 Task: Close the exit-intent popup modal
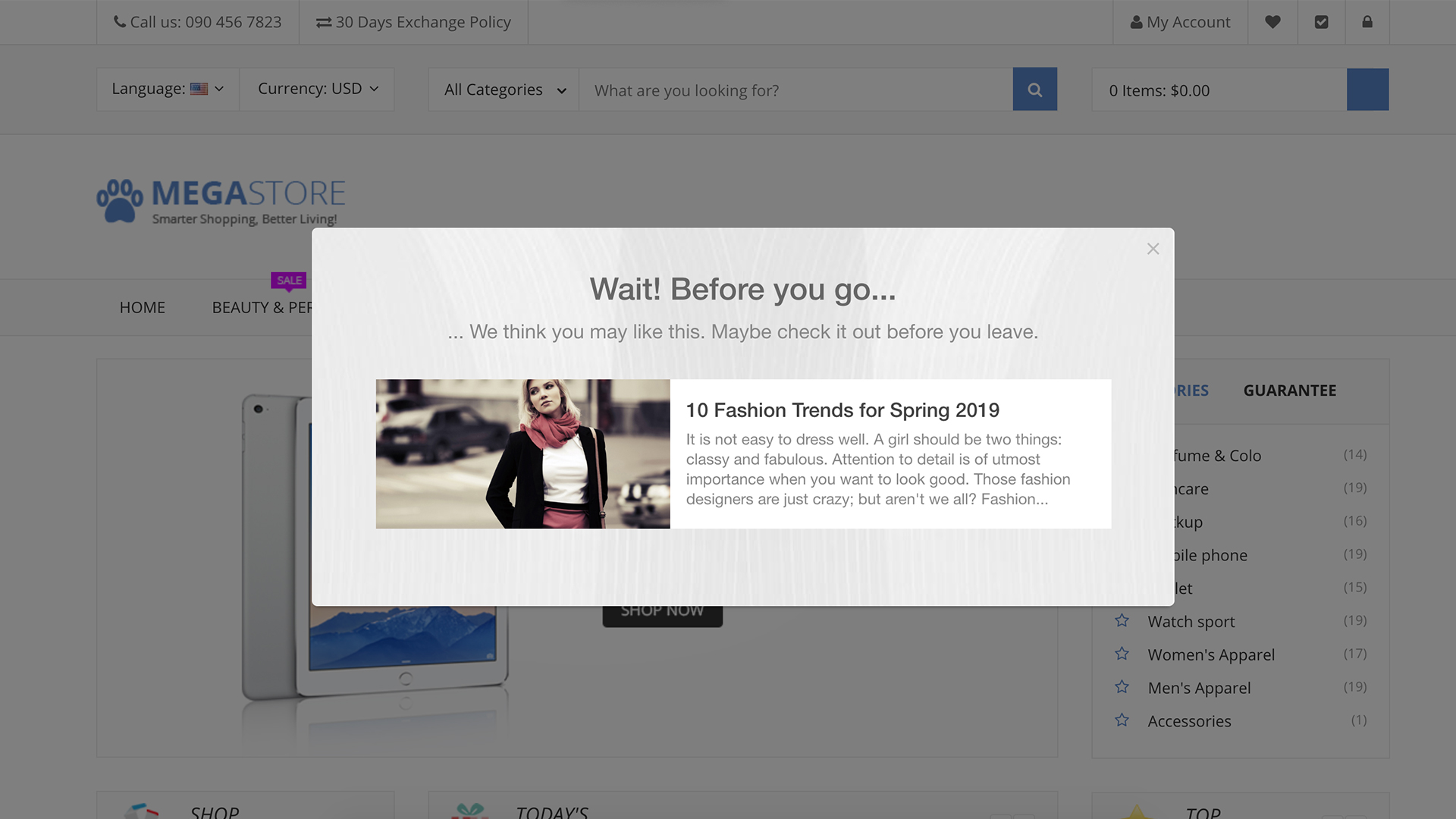[x=1153, y=248]
